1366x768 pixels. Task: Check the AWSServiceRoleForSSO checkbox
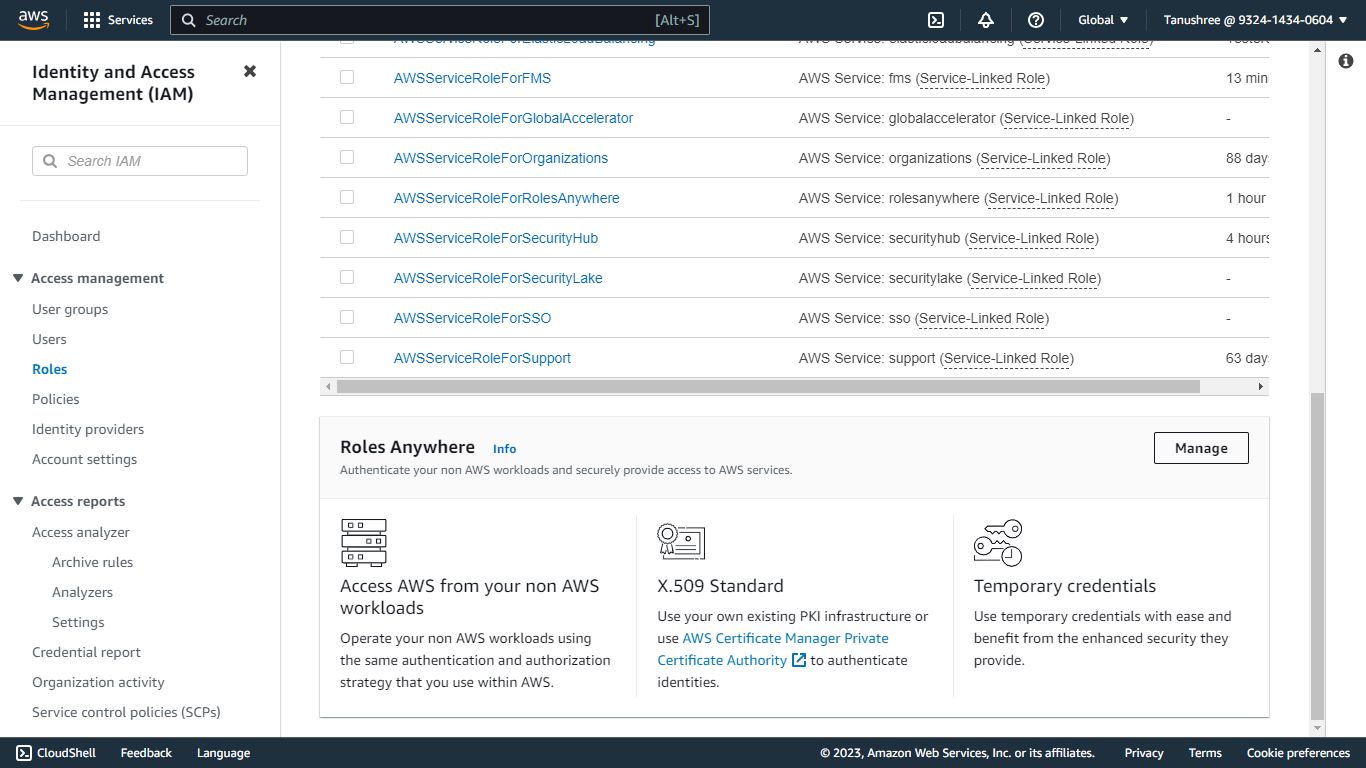click(347, 317)
